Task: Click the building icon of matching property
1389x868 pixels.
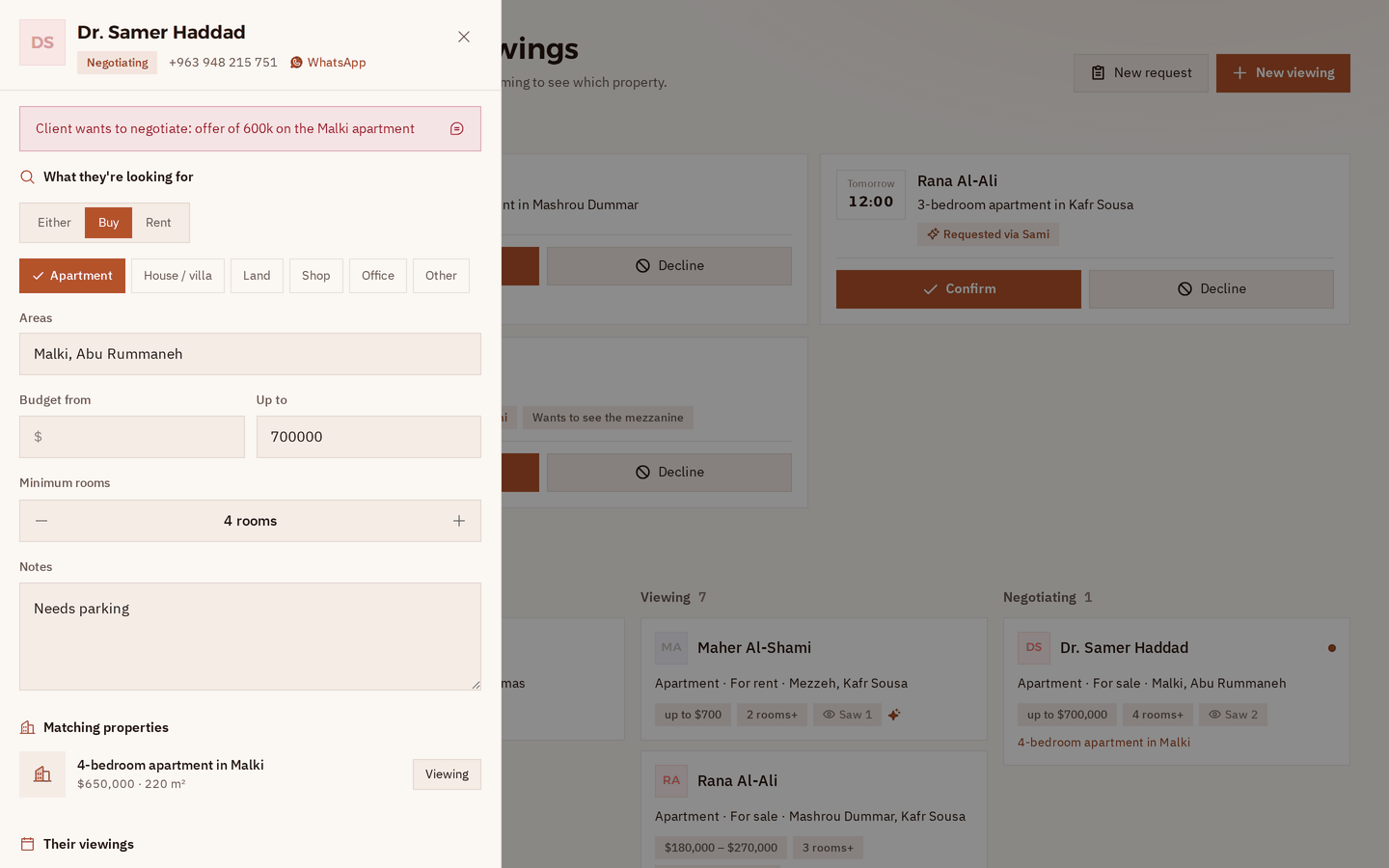Action: (x=42, y=774)
